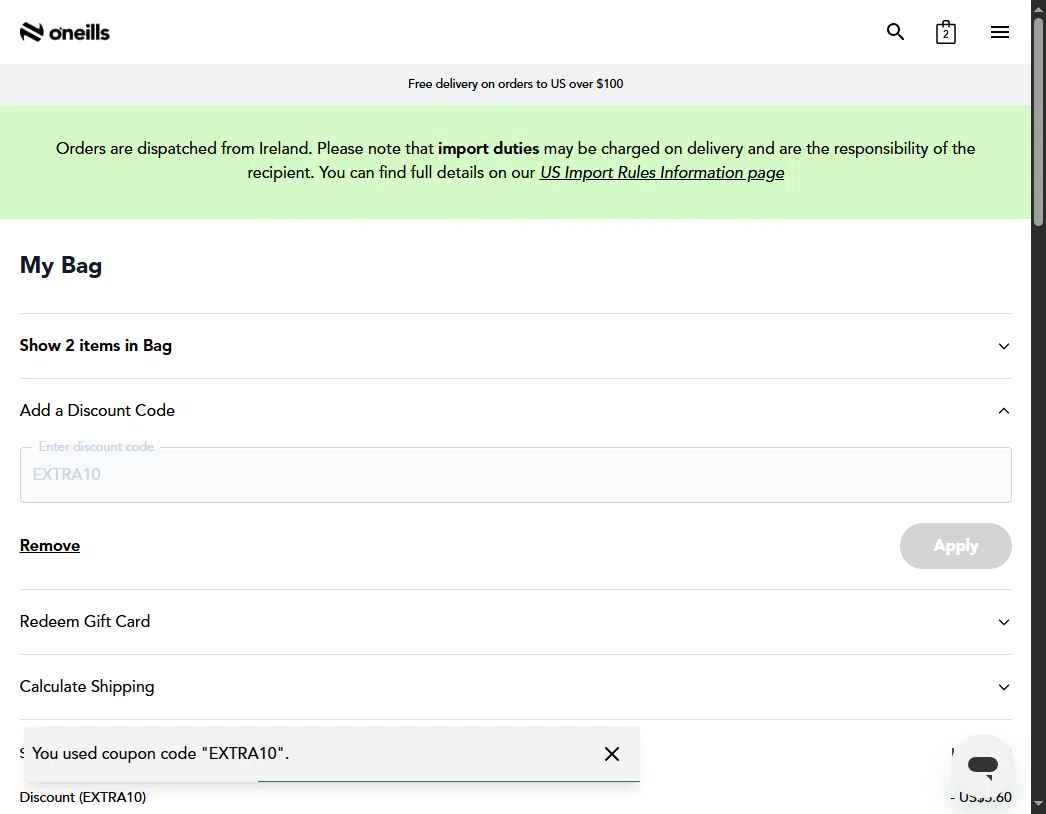The image size is (1046, 814).
Task: Open the O'Neills logo home link
Action: click(x=65, y=32)
